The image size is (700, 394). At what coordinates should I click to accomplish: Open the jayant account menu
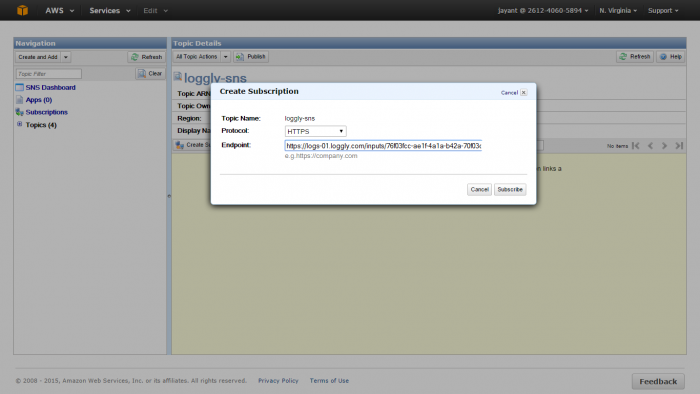[543, 10]
